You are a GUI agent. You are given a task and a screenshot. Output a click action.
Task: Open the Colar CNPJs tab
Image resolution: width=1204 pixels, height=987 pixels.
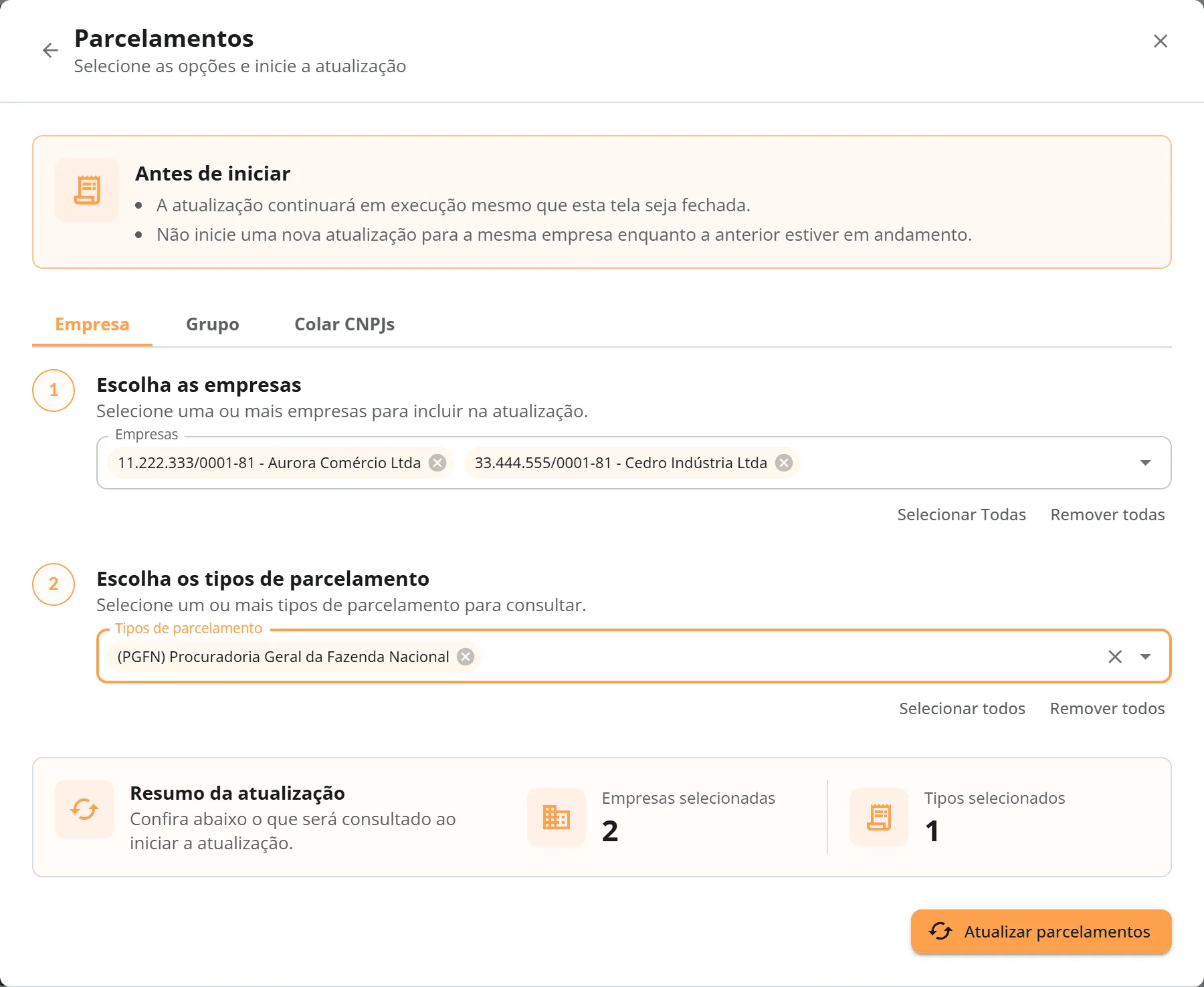pyautogui.click(x=344, y=324)
